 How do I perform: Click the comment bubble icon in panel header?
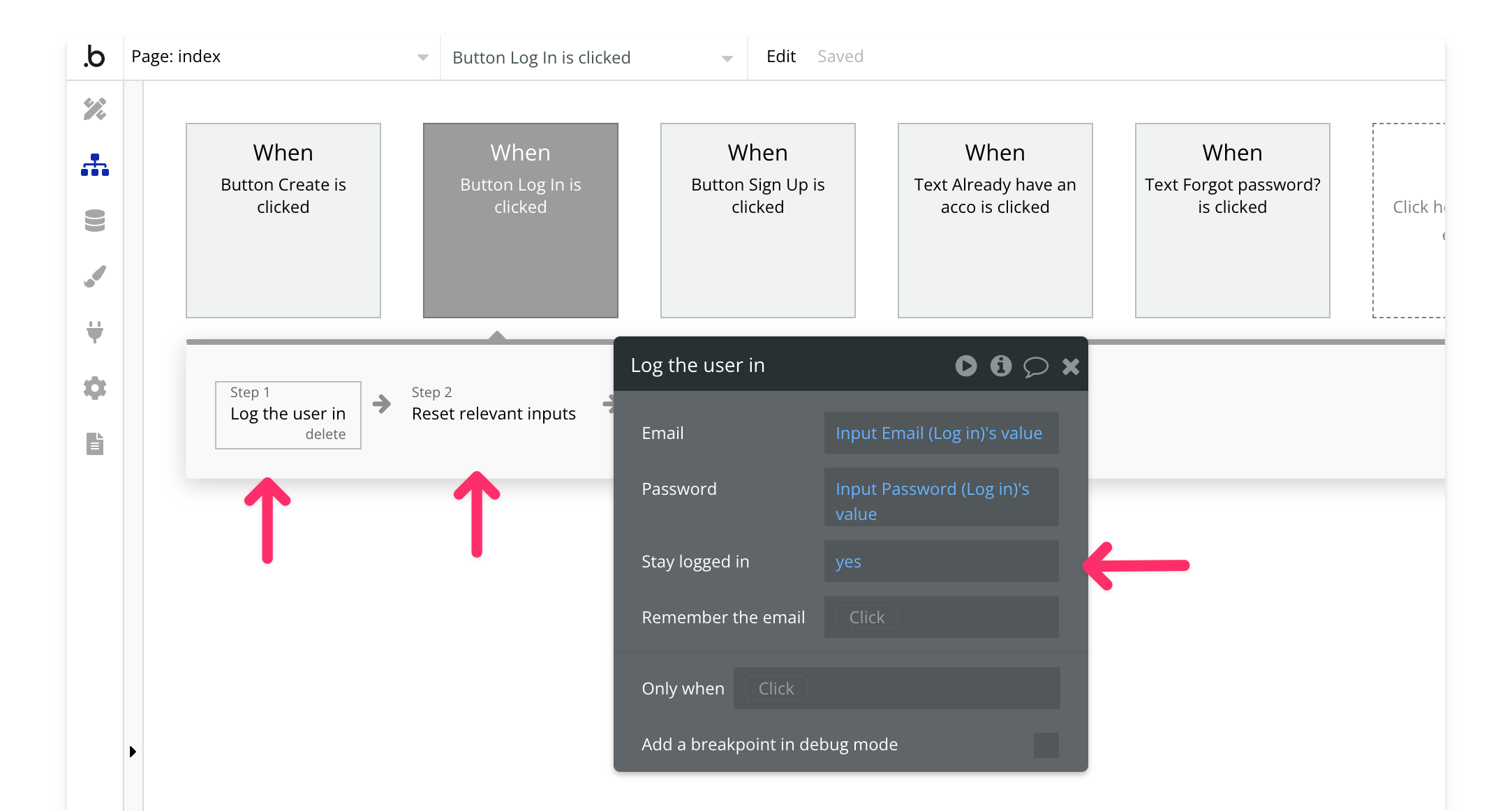point(1035,366)
